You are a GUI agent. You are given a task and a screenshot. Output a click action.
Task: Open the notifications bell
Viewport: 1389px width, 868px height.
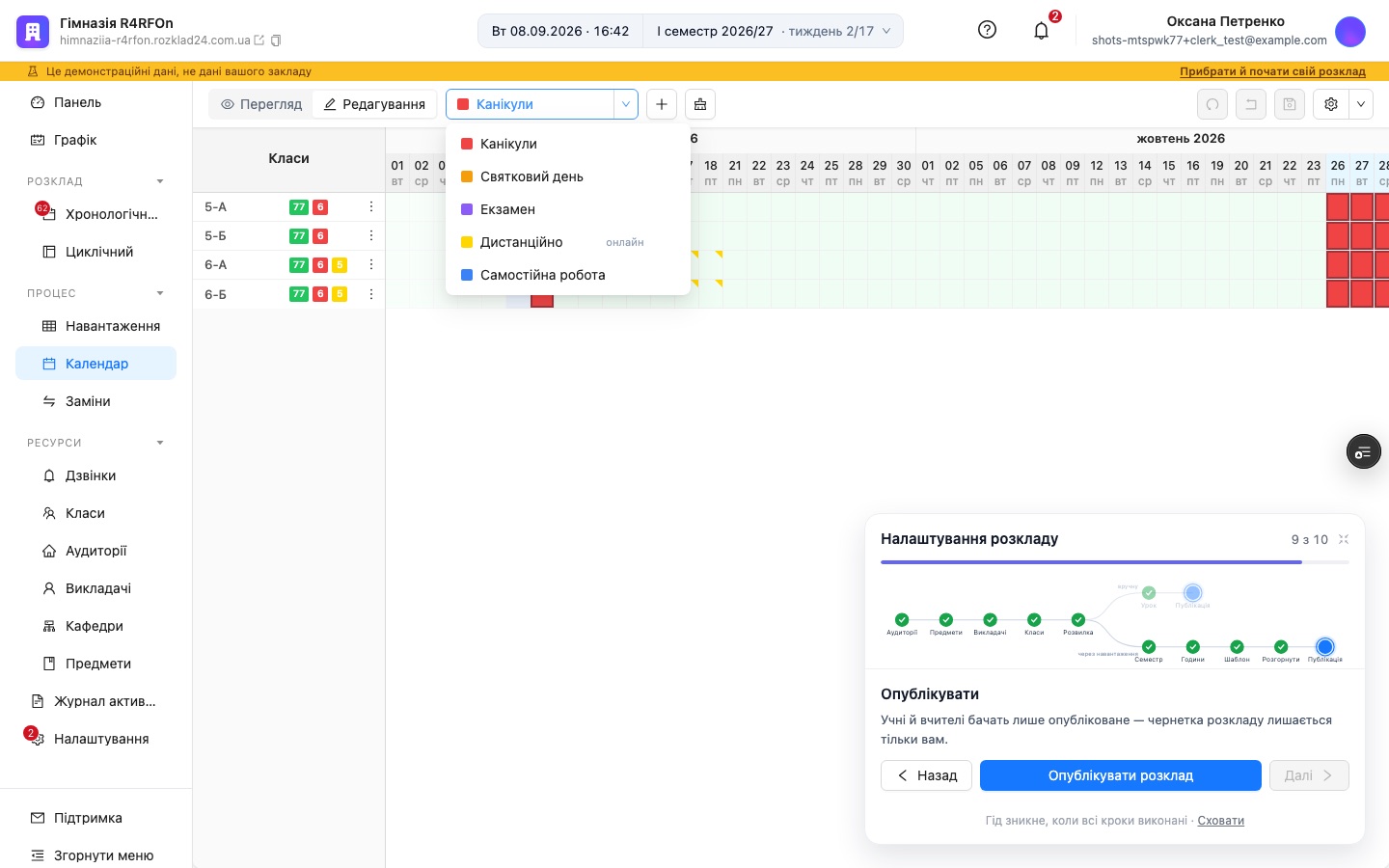click(x=1041, y=31)
